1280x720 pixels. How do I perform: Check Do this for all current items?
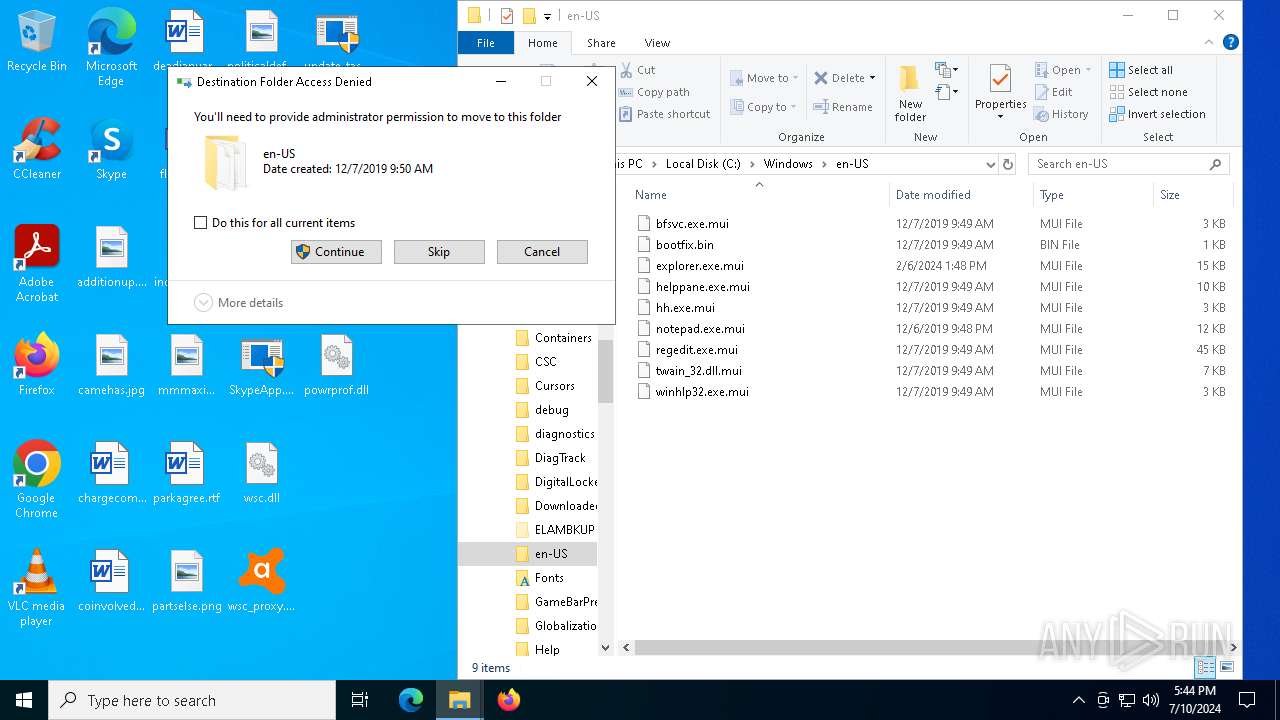(x=201, y=223)
